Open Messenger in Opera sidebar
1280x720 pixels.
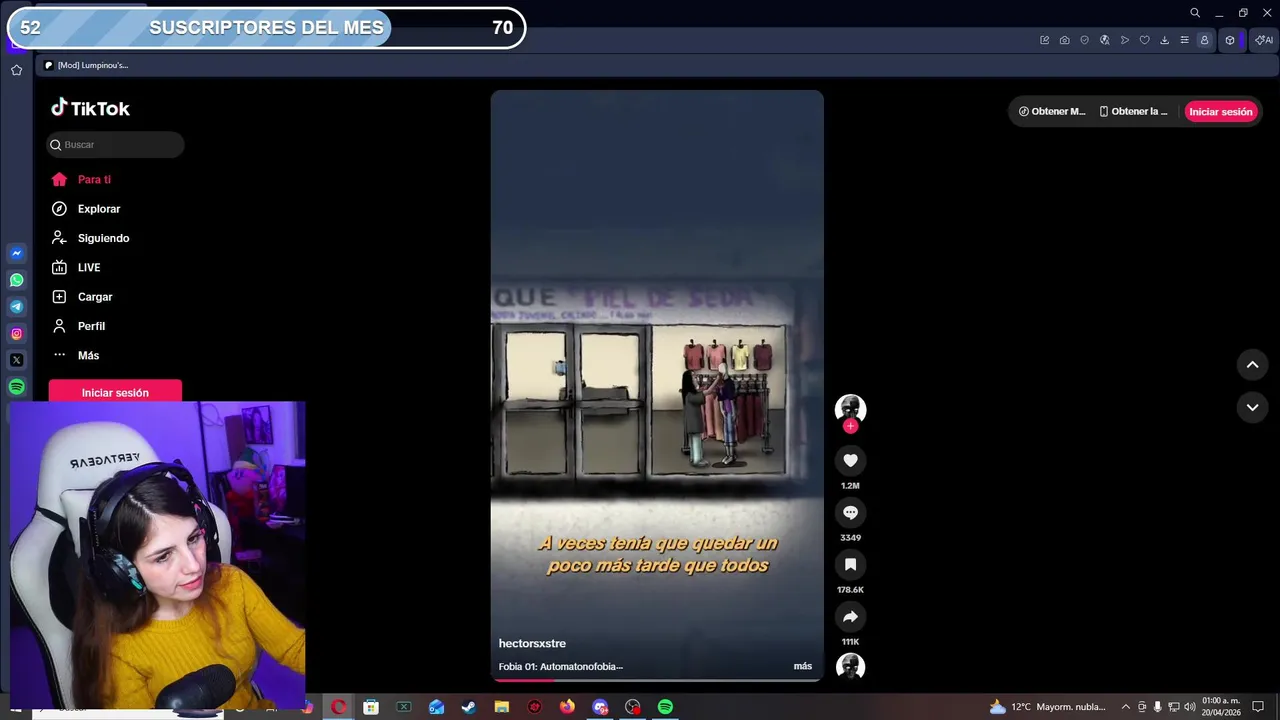click(x=16, y=254)
